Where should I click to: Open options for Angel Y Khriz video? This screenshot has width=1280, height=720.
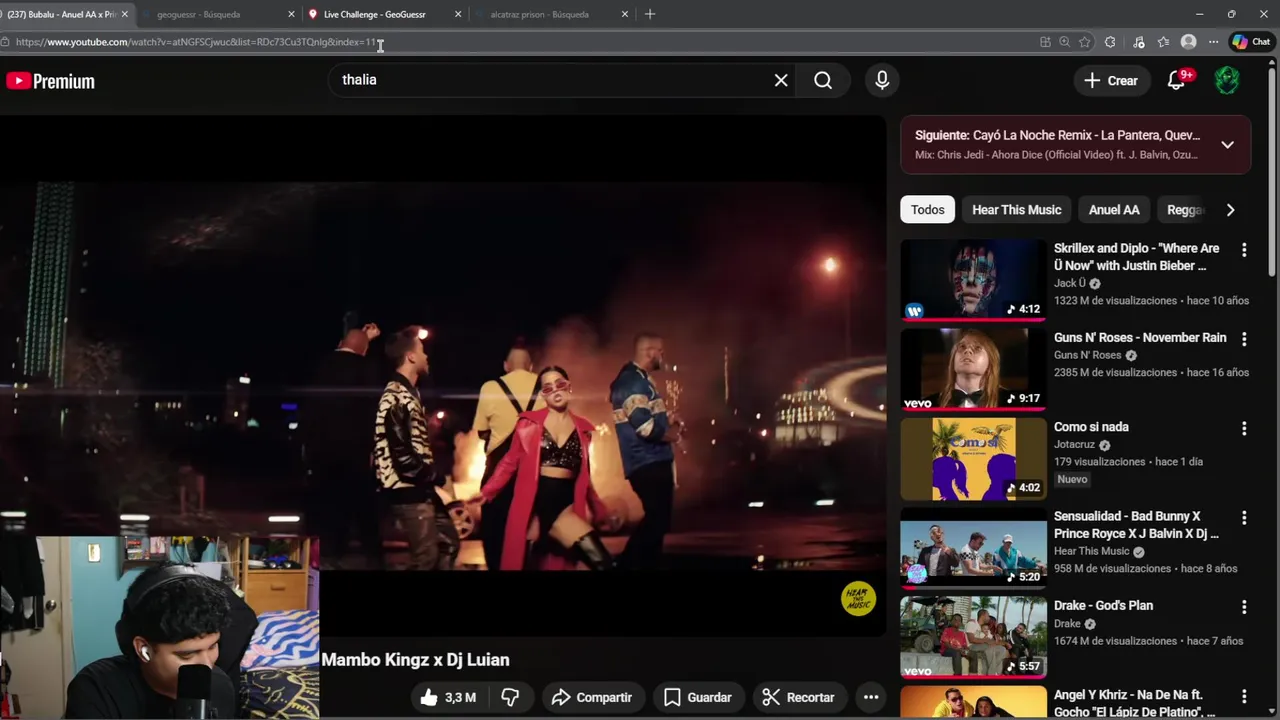[x=1244, y=696]
